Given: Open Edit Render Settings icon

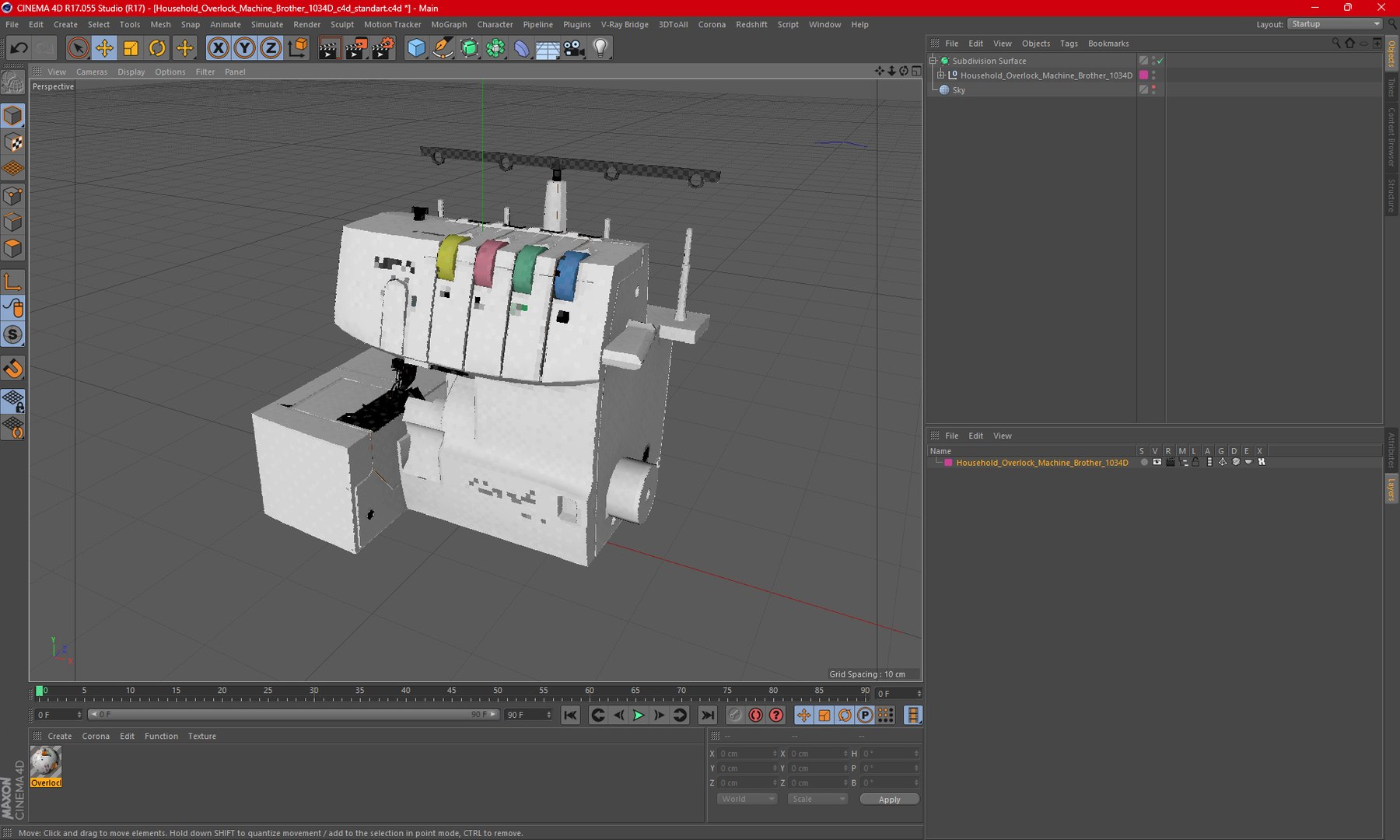Looking at the screenshot, I should pyautogui.click(x=383, y=48).
